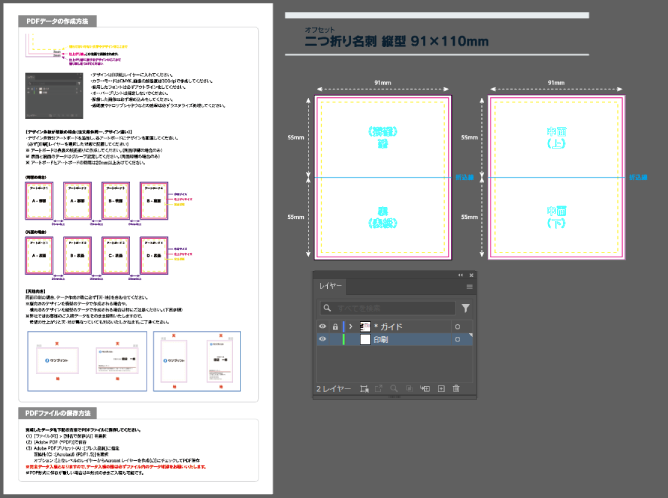Click the ガイド layer target circle
668x498 pixels.
point(457,326)
